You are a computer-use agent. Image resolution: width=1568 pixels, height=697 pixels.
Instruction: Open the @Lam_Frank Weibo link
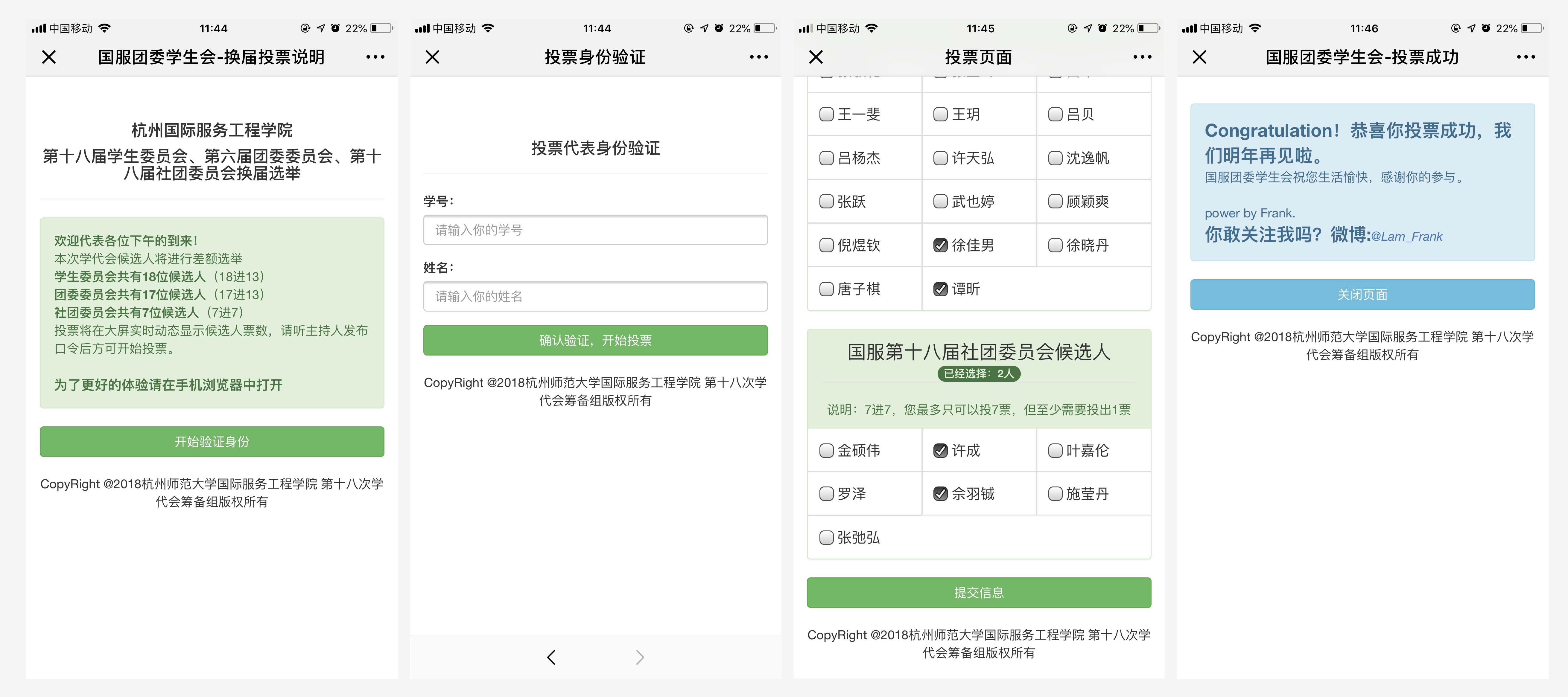click(x=1406, y=237)
